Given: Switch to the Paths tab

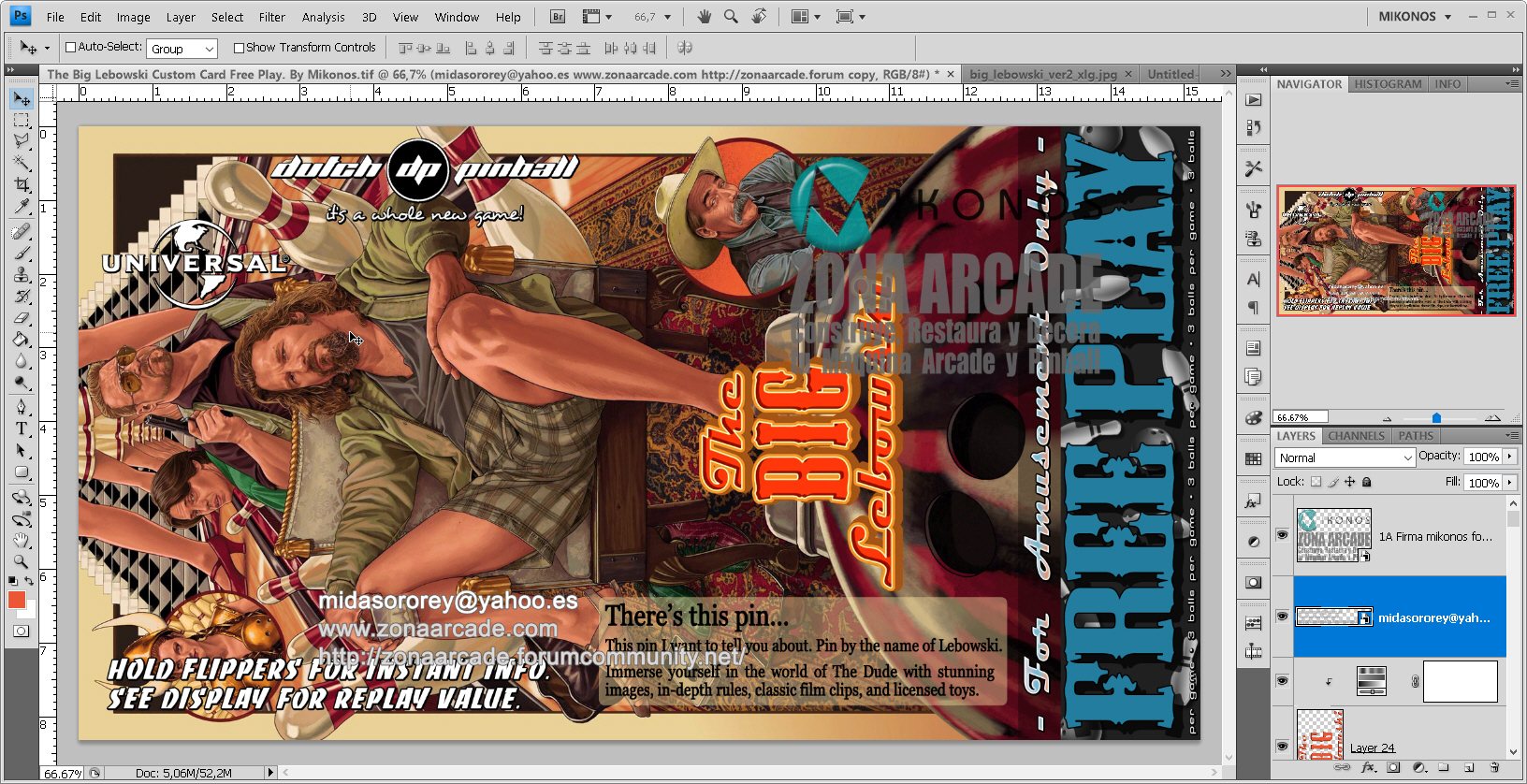Looking at the screenshot, I should tap(1416, 436).
